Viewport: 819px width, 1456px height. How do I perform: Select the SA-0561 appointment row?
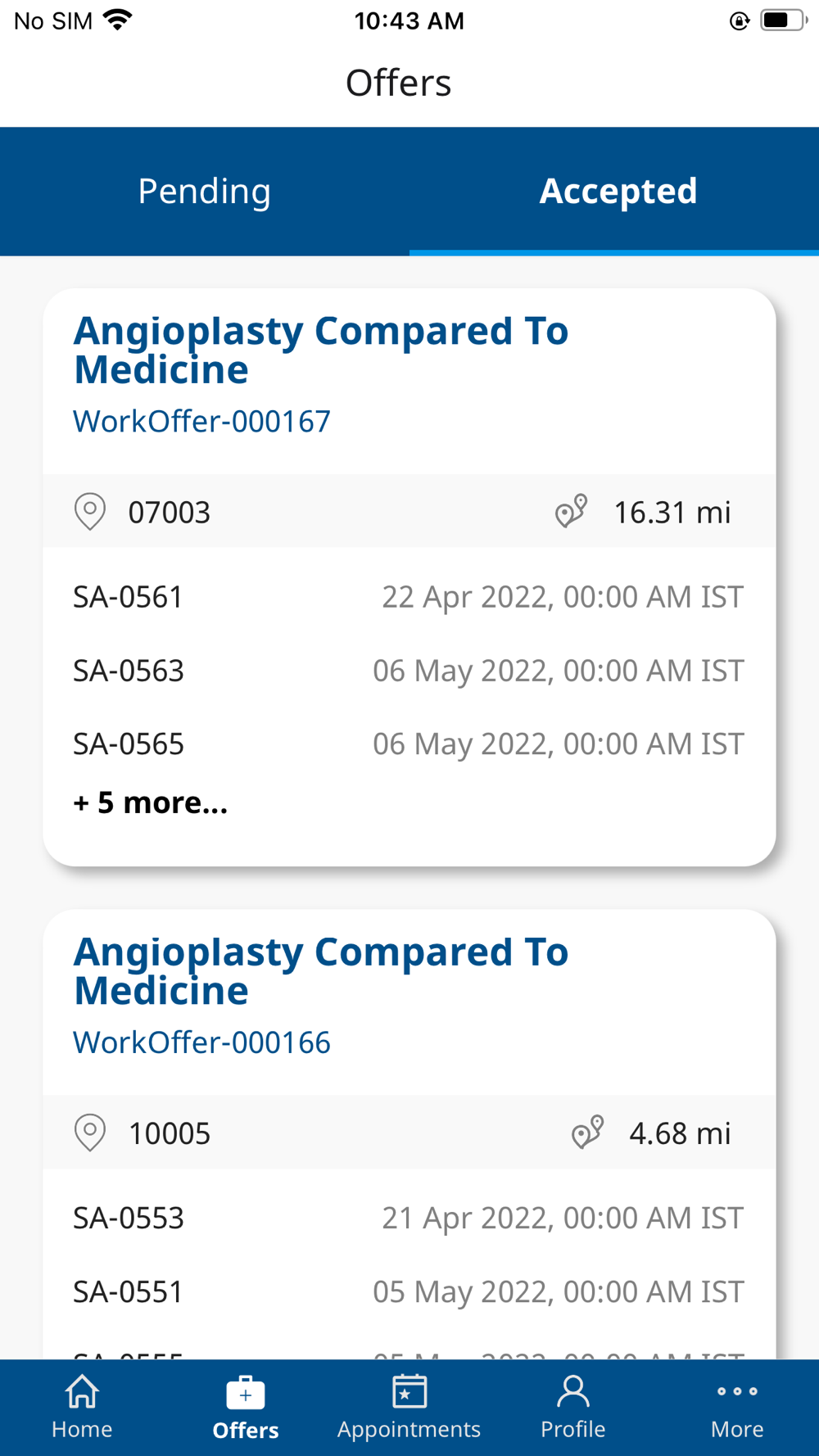(408, 597)
